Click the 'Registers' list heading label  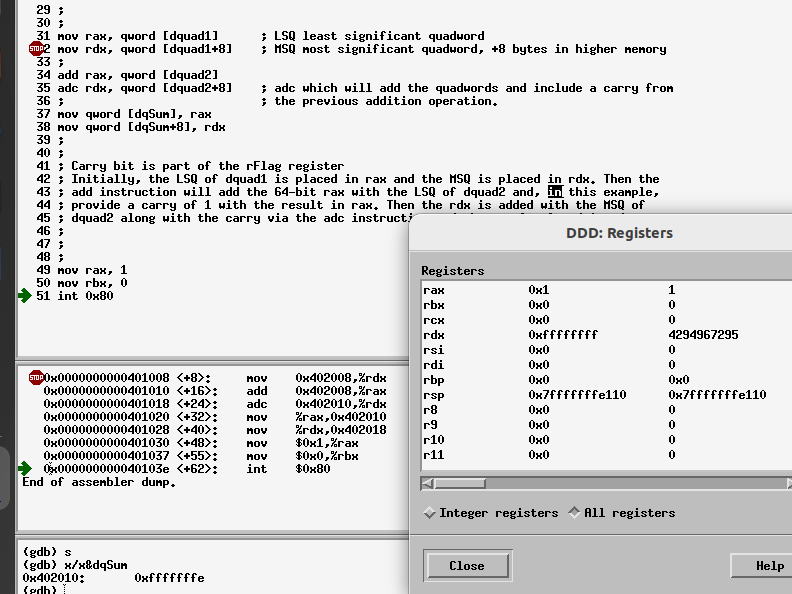453,271
